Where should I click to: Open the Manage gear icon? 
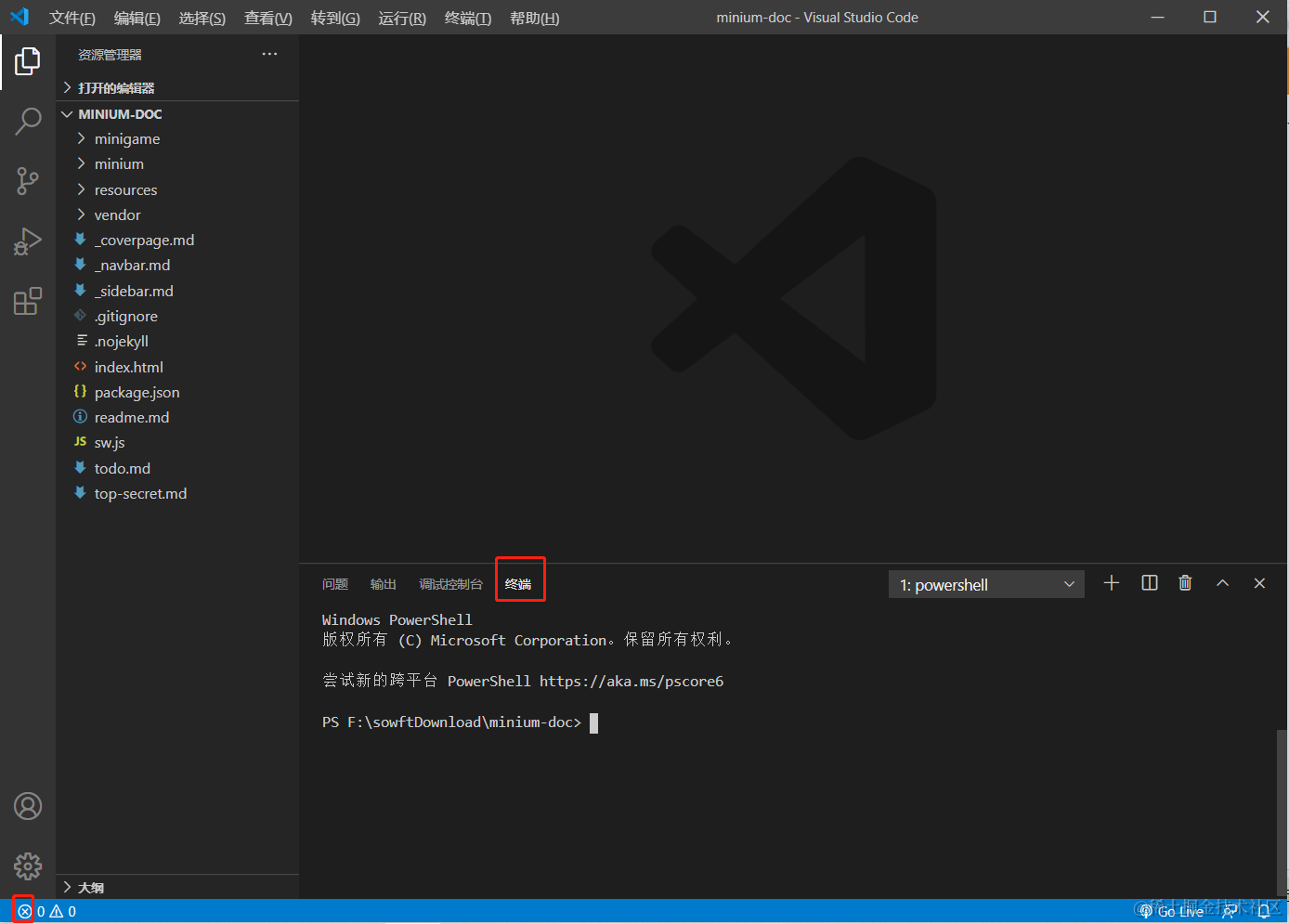pos(28,866)
